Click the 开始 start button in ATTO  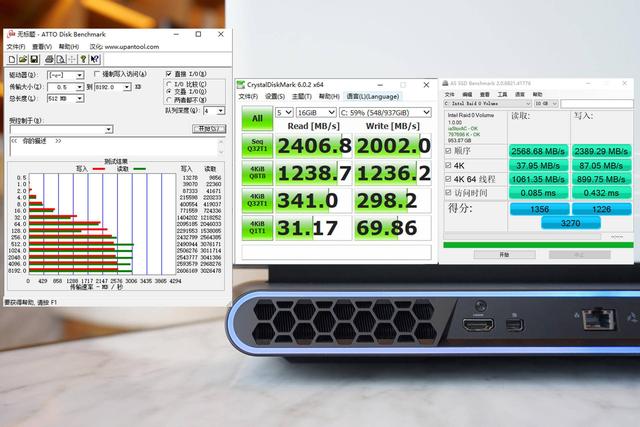click(x=209, y=129)
